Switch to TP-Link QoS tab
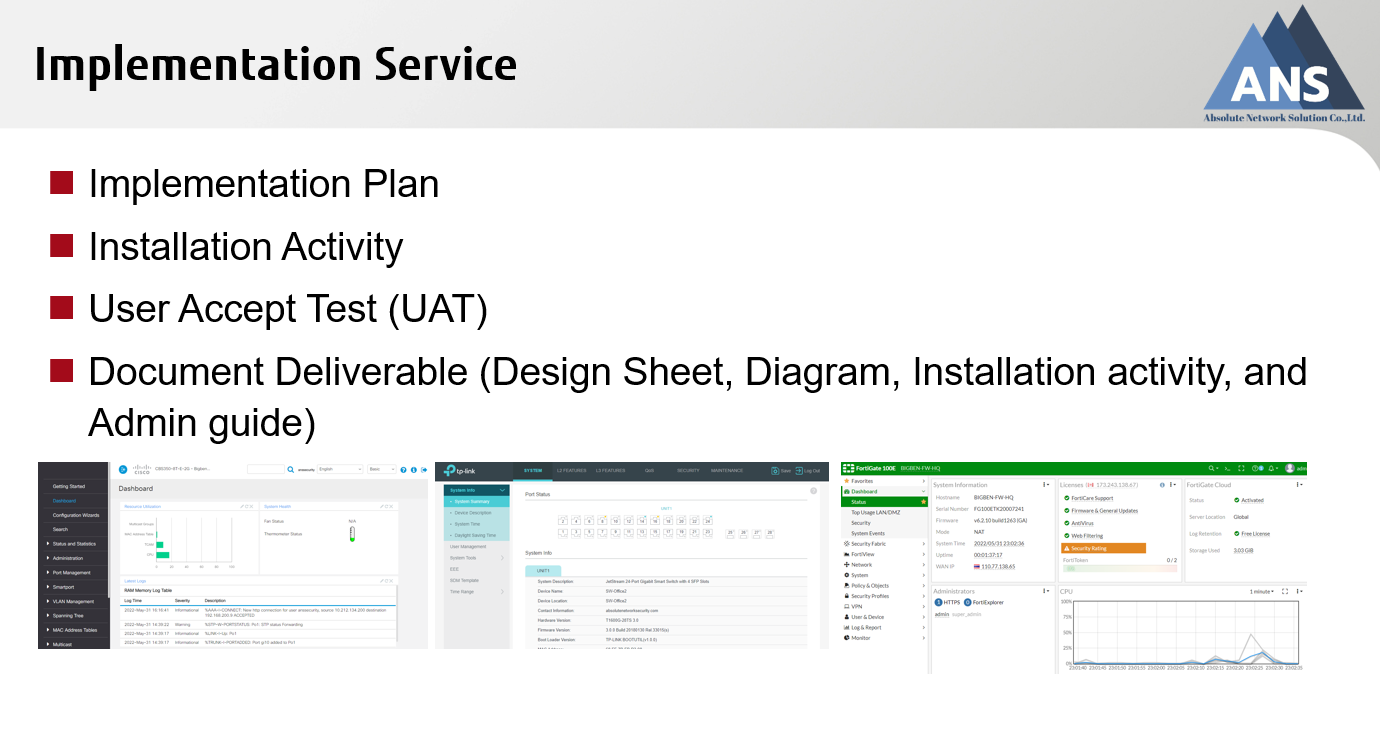This screenshot has height=737, width=1380. (649, 470)
